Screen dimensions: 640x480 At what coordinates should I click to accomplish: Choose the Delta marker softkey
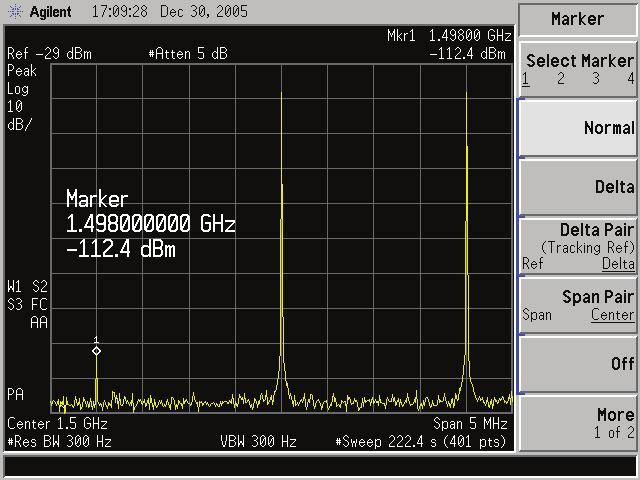pos(578,187)
